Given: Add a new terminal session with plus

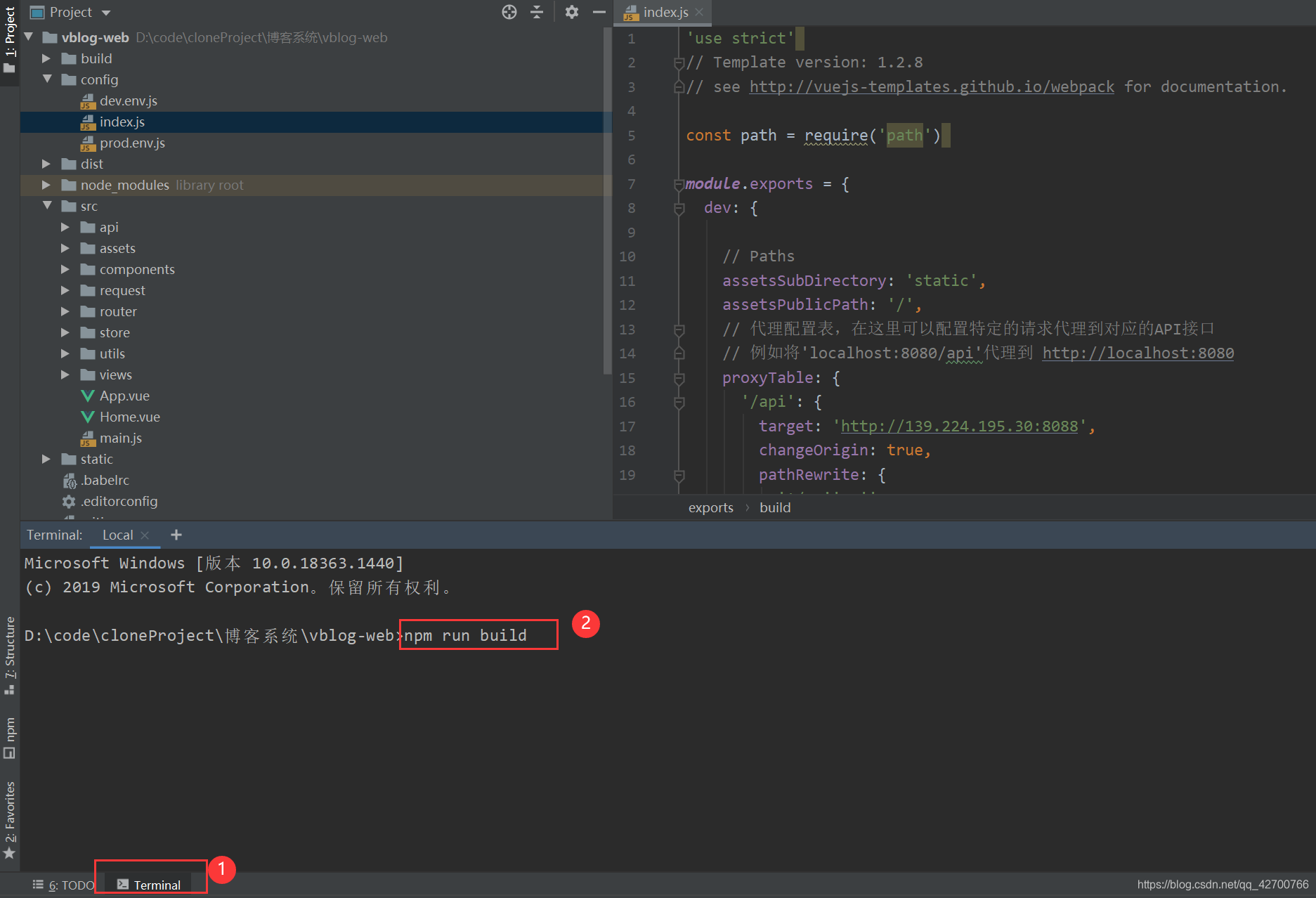Looking at the screenshot, I should tap(176, 535).
